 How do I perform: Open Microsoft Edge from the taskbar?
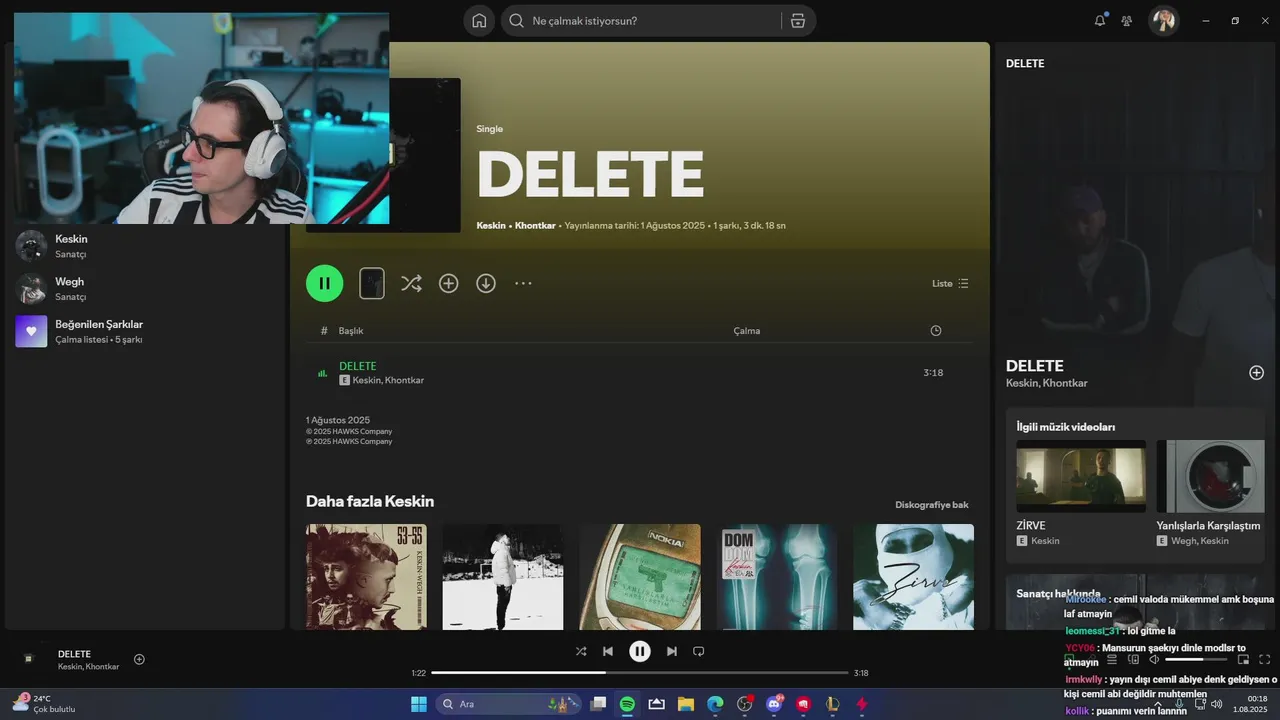715,704
